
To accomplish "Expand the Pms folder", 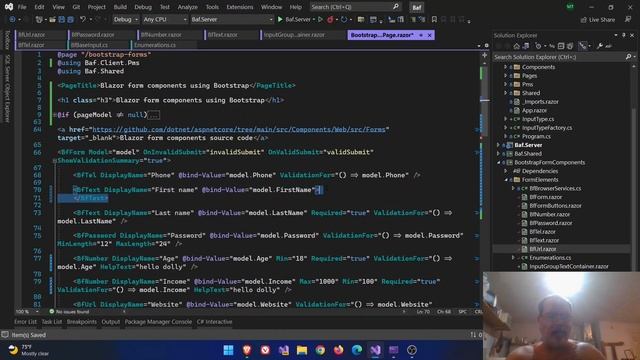I will [x=505, y=84].
